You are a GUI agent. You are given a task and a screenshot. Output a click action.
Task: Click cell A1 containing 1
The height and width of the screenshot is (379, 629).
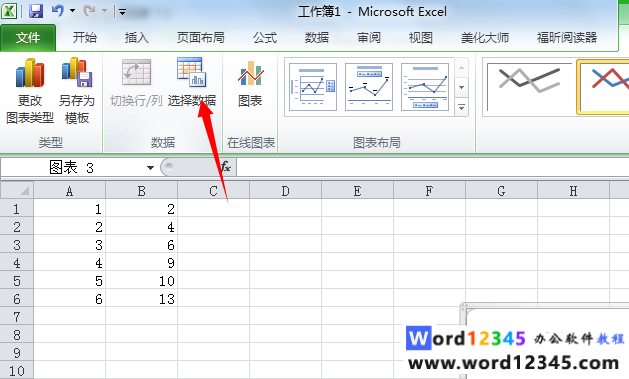point(69,209)
